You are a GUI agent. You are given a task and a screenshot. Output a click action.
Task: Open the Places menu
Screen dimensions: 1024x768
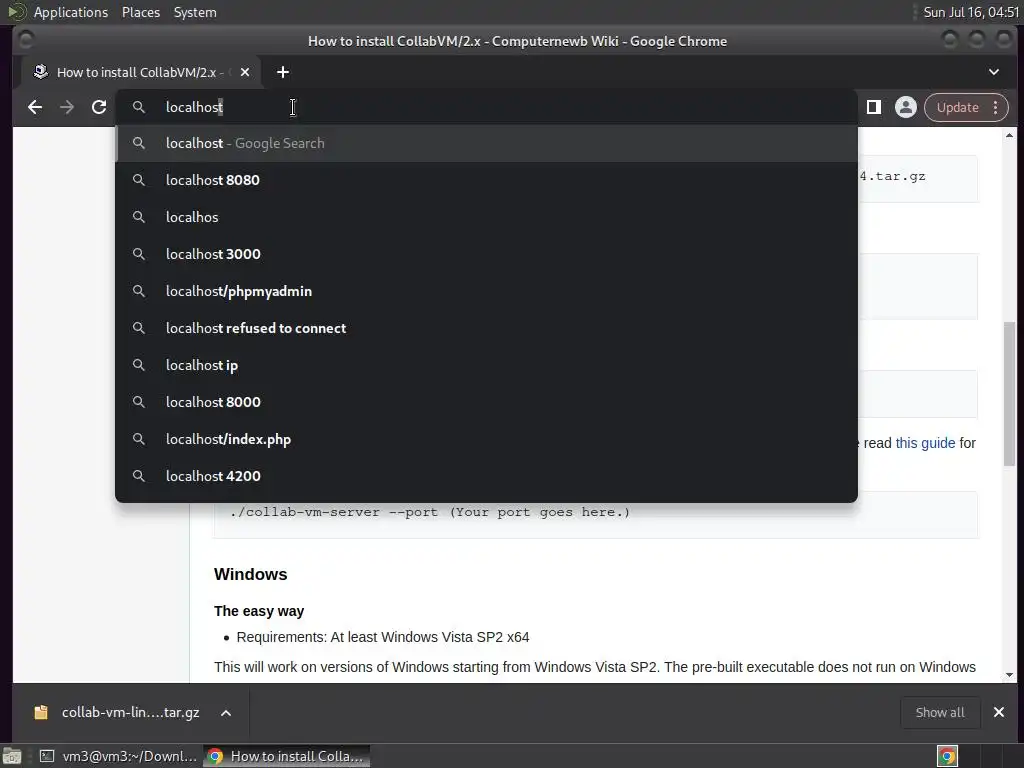(x=140, y=12)
